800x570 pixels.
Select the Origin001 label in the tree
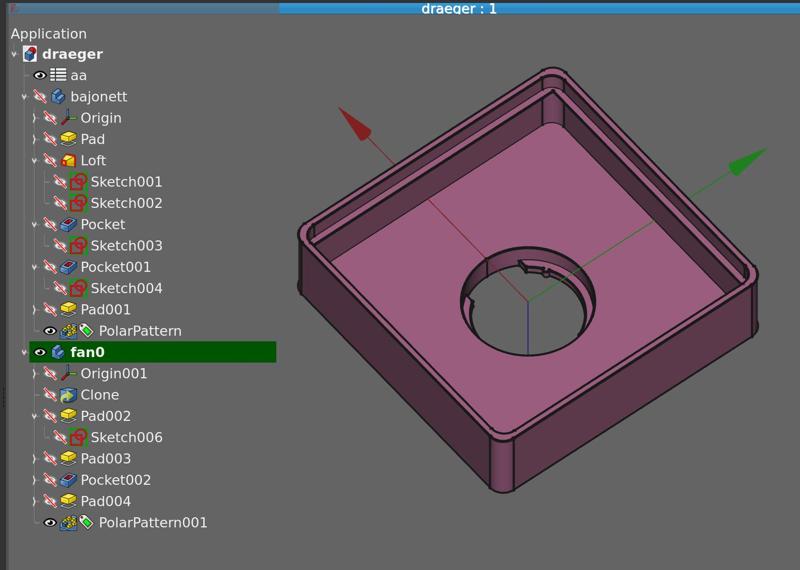click(x=114, y=374)
